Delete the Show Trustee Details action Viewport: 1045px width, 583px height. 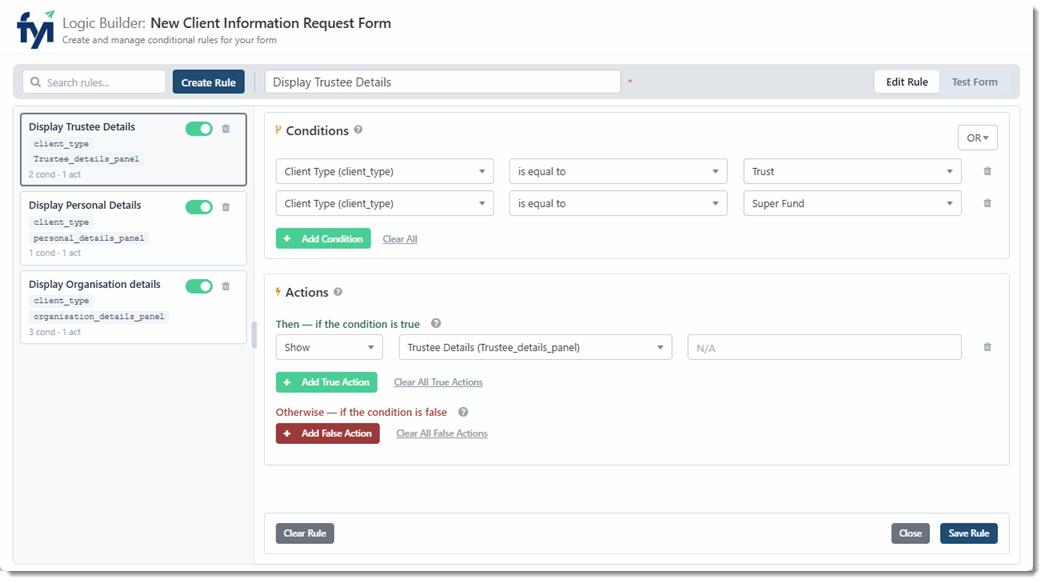(x=988, y=347)
